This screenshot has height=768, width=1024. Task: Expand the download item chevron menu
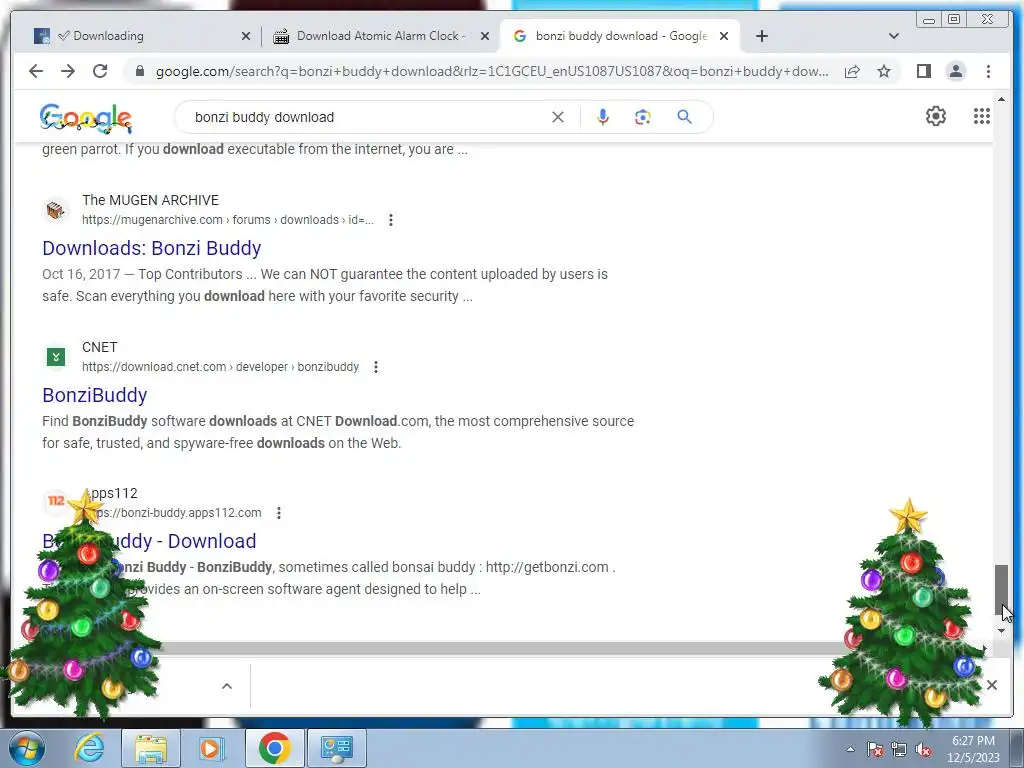click(227, 686)
